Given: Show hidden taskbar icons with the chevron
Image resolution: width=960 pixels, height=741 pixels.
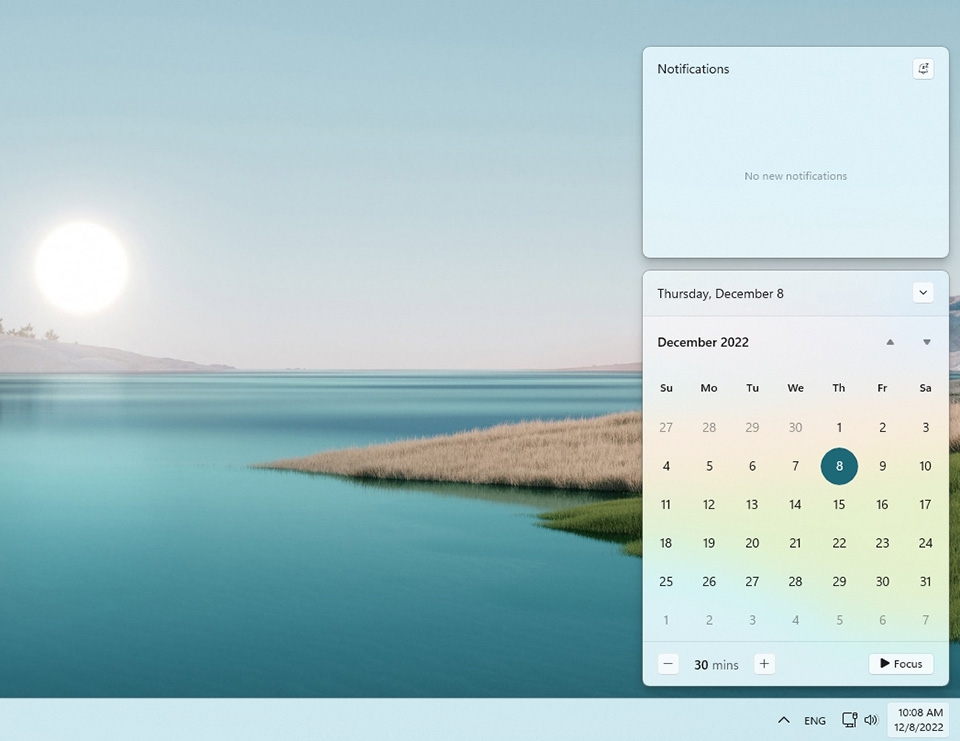Looking at the screenshot, I should [783, 720].
